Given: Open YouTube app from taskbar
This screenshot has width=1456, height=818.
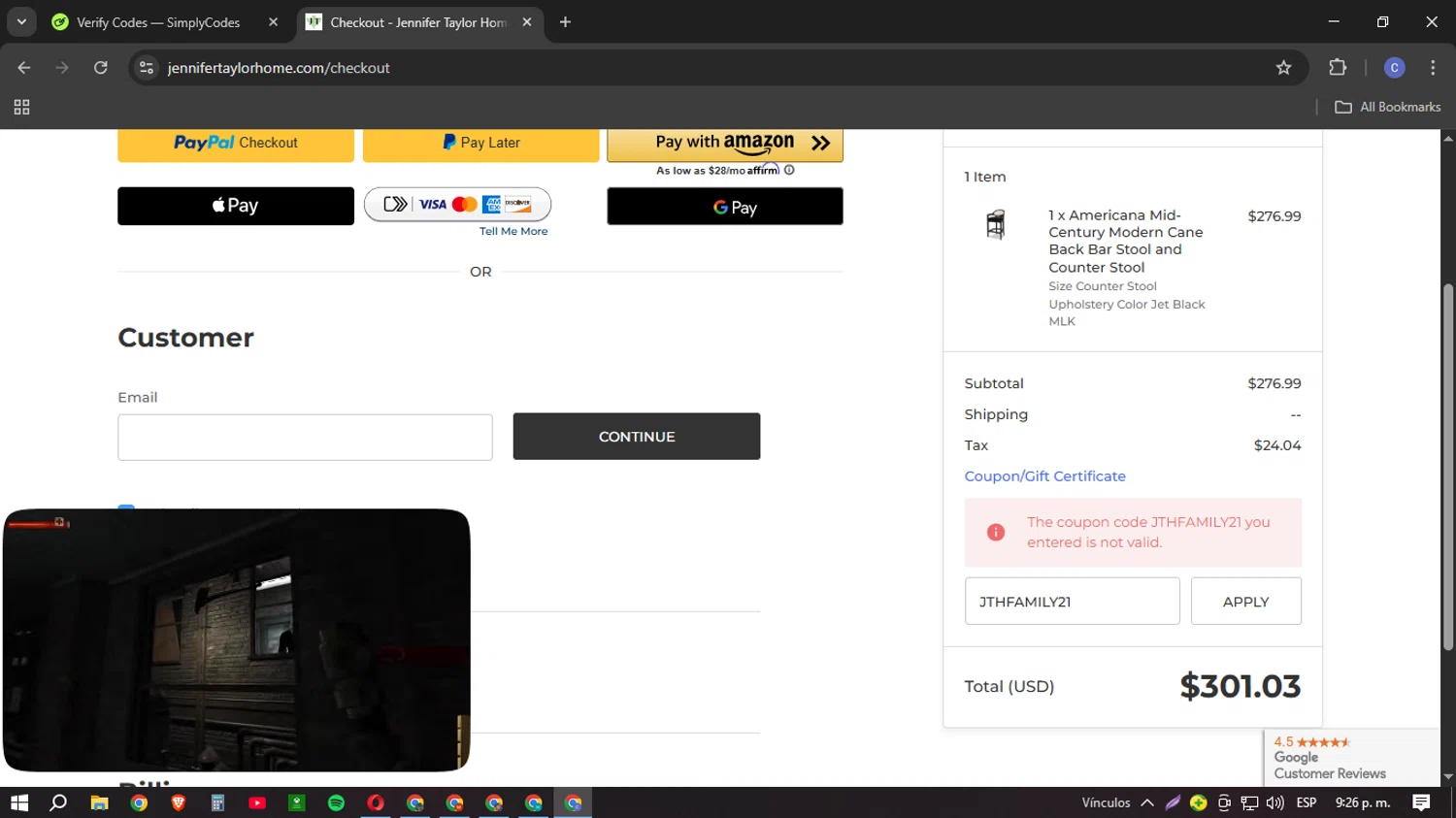Looking at the screenshot, I should click(257, 802).
